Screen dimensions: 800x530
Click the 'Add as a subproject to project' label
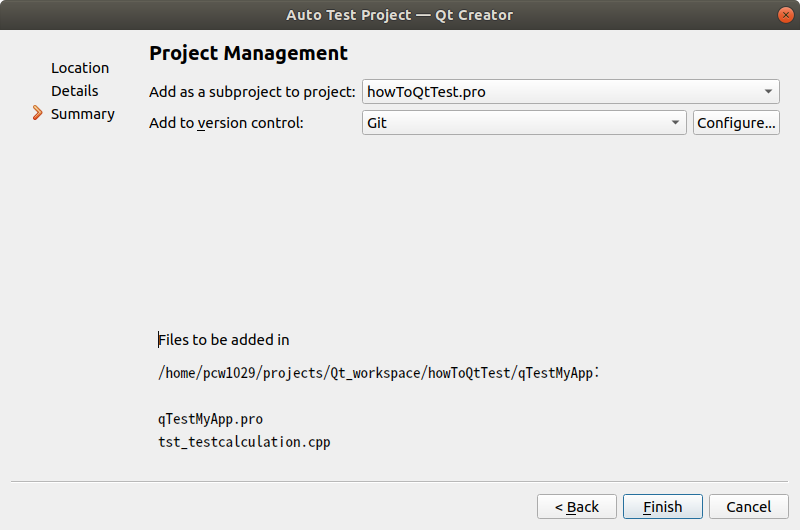tap(252, 92)
